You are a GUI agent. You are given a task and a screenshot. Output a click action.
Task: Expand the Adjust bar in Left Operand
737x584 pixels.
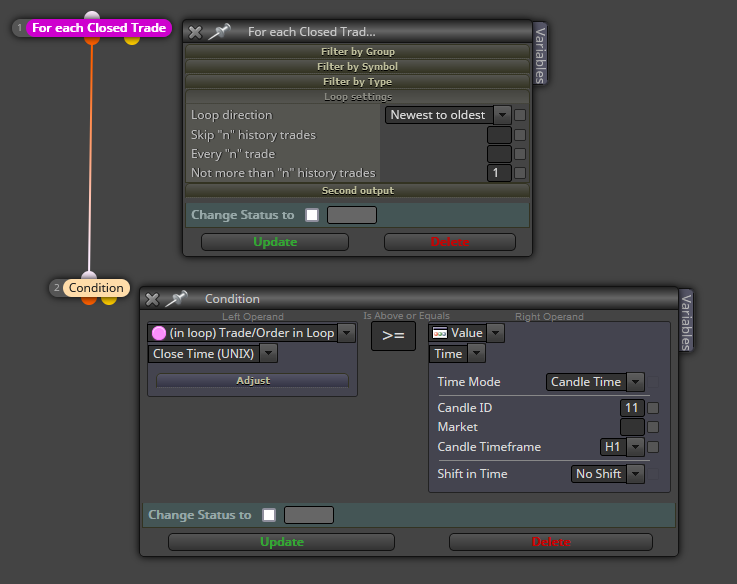point(253,380)
